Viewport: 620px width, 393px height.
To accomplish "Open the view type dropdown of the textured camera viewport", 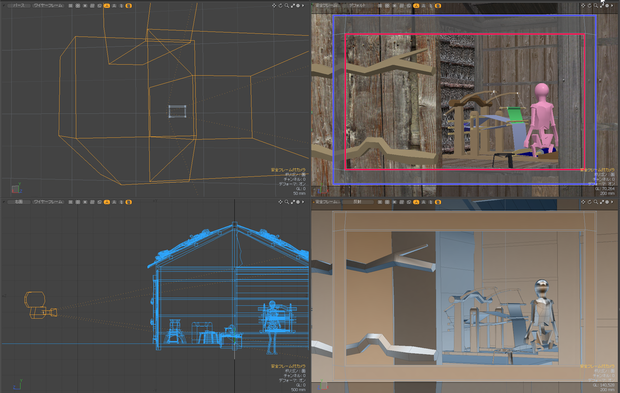I will pos(327,6).
